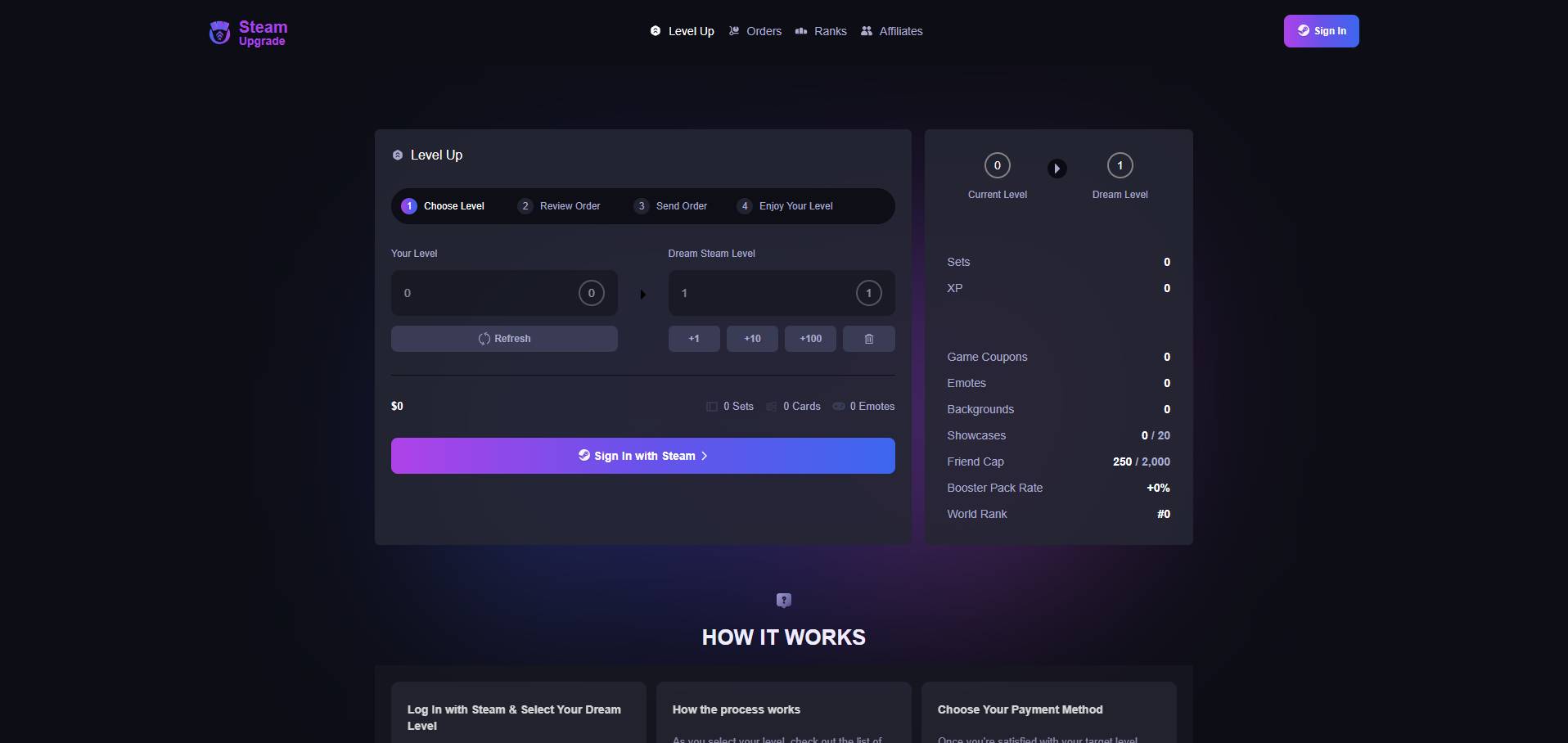Click the question mark icon above How It Works
The width and height of the screenshot is (1568, 743).
[x=783, y=601]
